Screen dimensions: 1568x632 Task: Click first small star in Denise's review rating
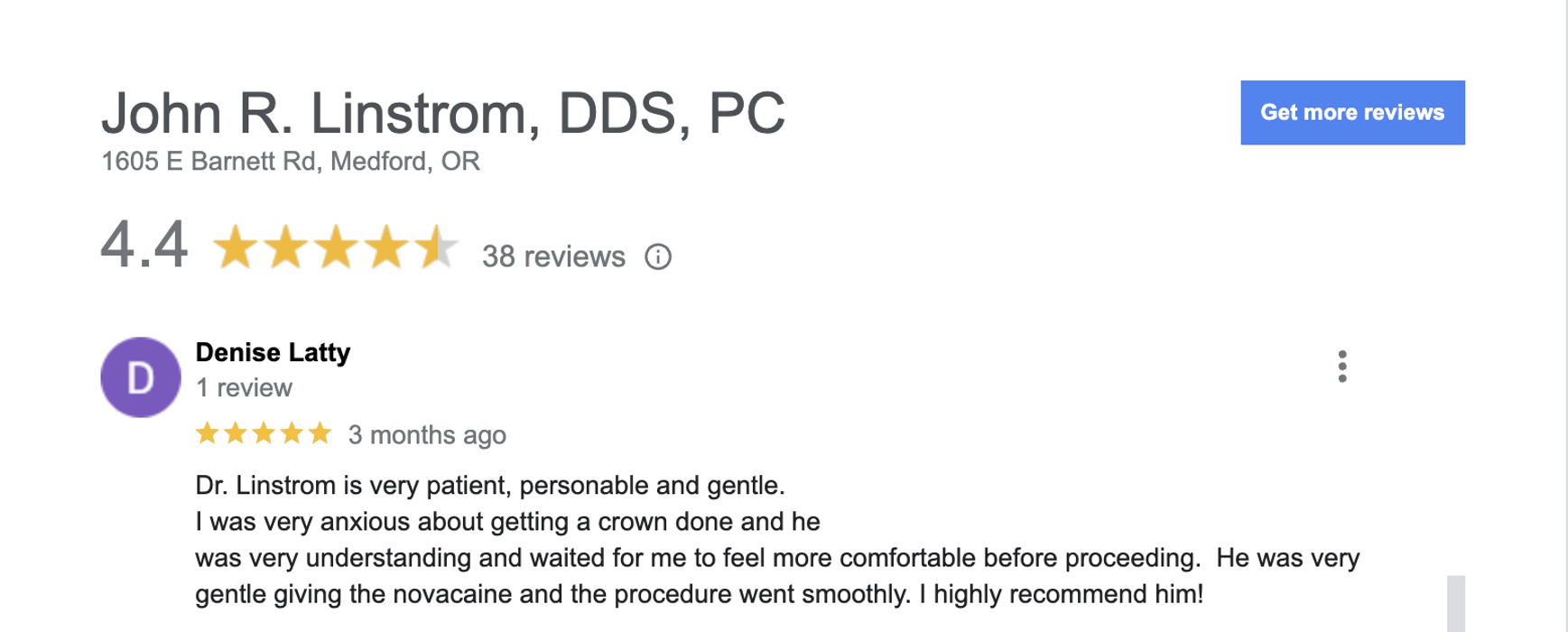click(207, 434)
